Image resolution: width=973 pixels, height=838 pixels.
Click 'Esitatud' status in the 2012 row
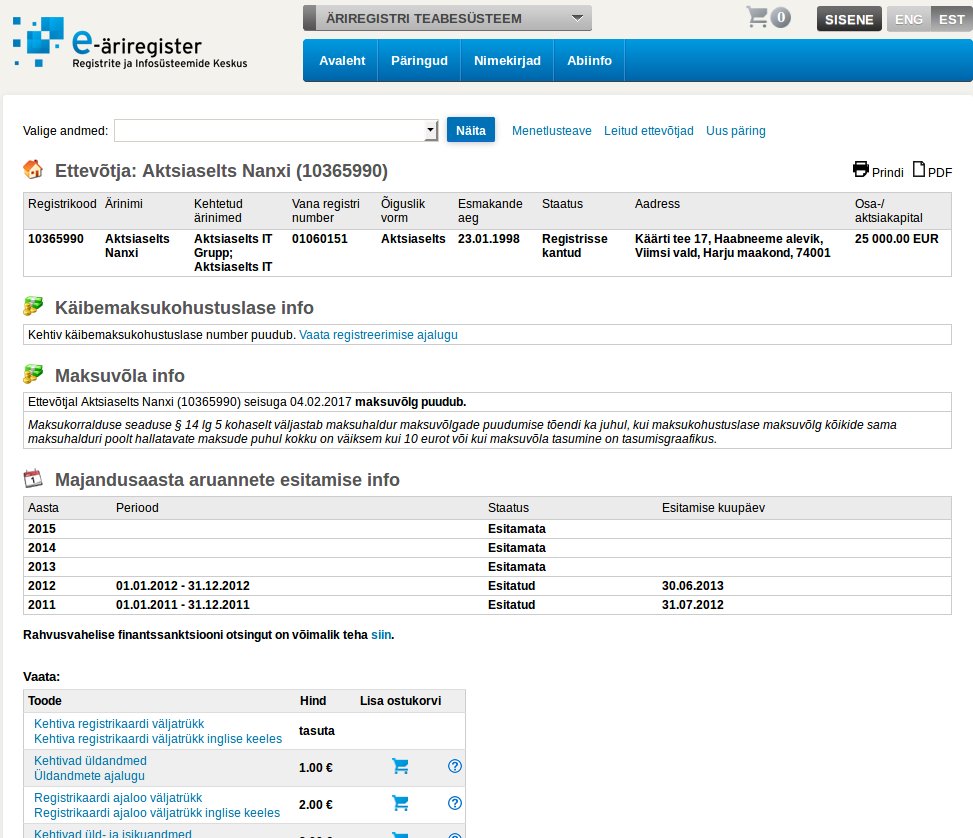click(x=511, y=586)
